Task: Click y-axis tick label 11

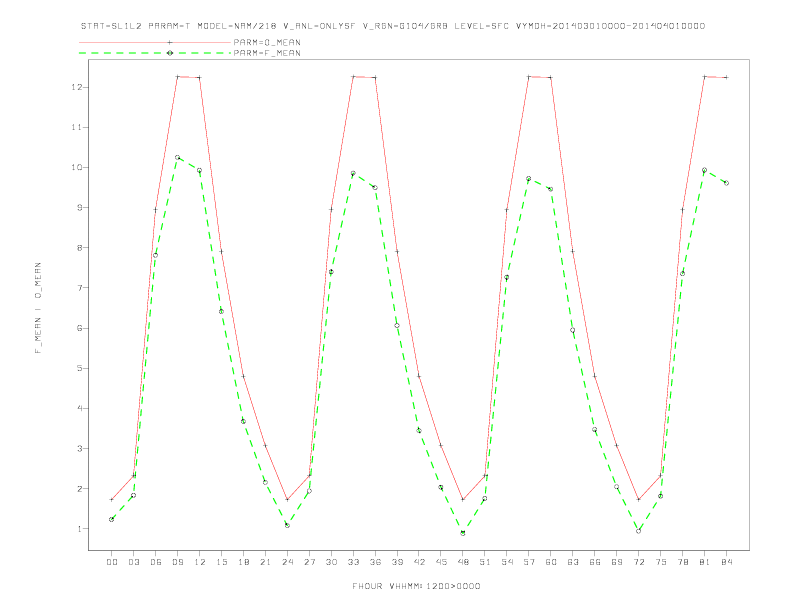Action: (x=77, y=127)
